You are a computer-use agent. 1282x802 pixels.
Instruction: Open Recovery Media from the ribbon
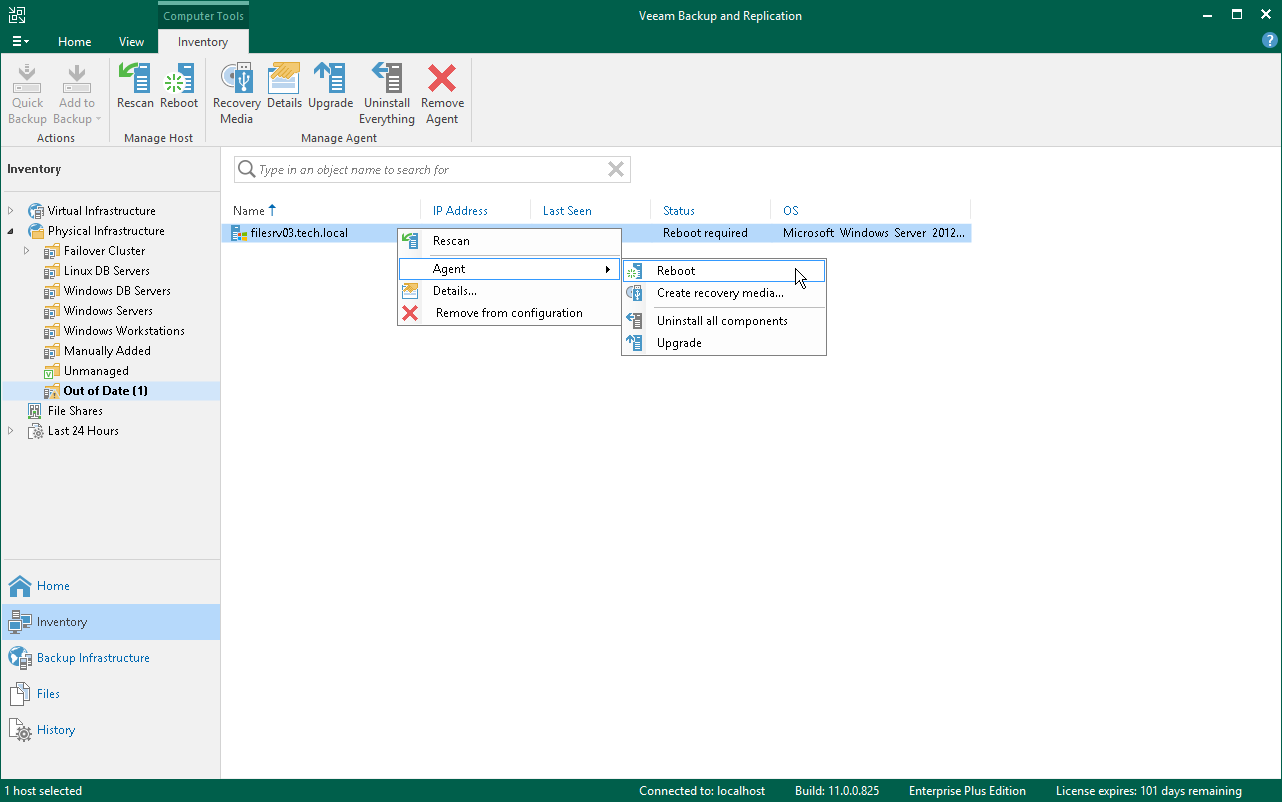click(x=237, y=94)
